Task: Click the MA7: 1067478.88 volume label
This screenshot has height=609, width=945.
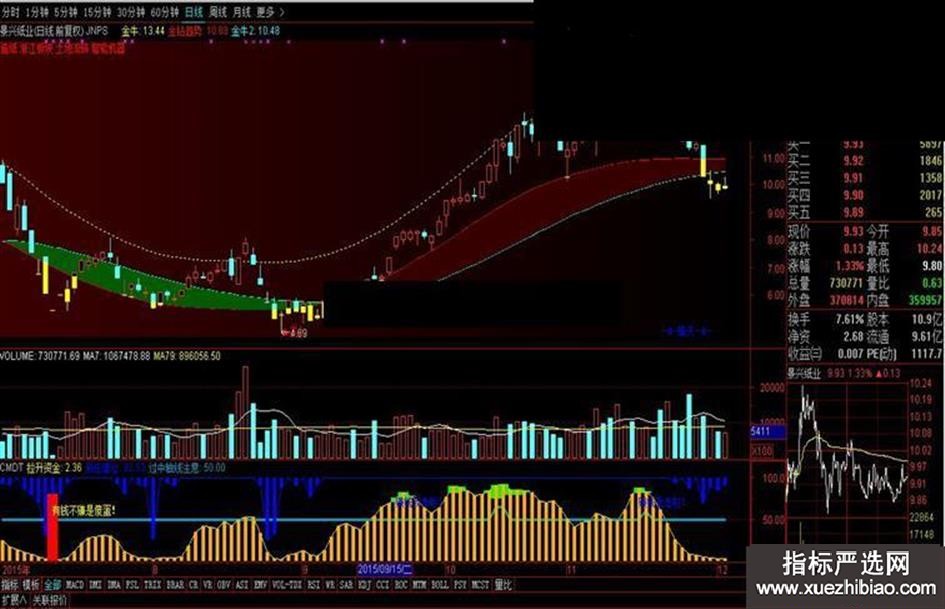Action: (117, 356)
